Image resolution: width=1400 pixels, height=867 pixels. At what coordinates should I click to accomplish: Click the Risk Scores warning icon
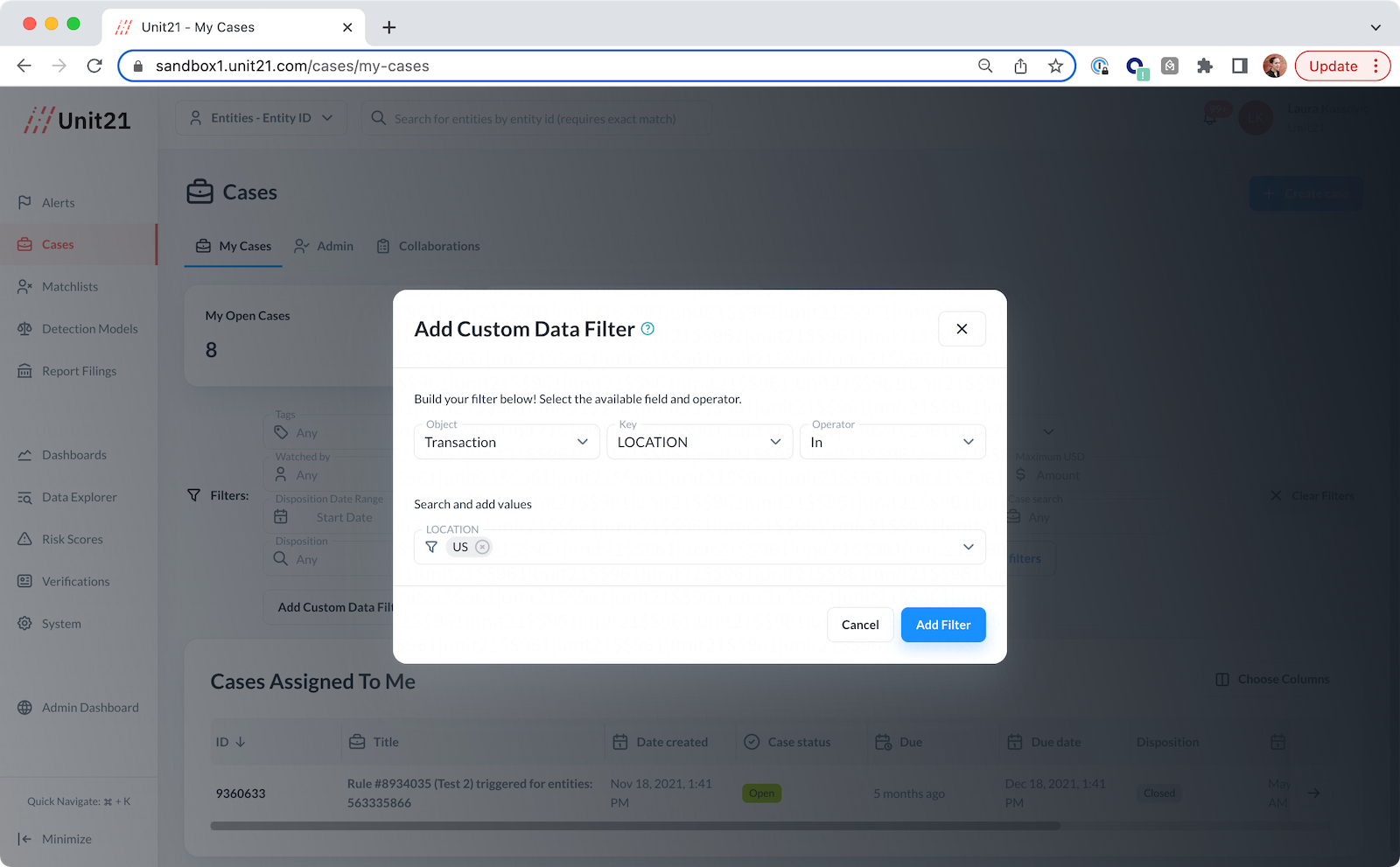(24, 539)
